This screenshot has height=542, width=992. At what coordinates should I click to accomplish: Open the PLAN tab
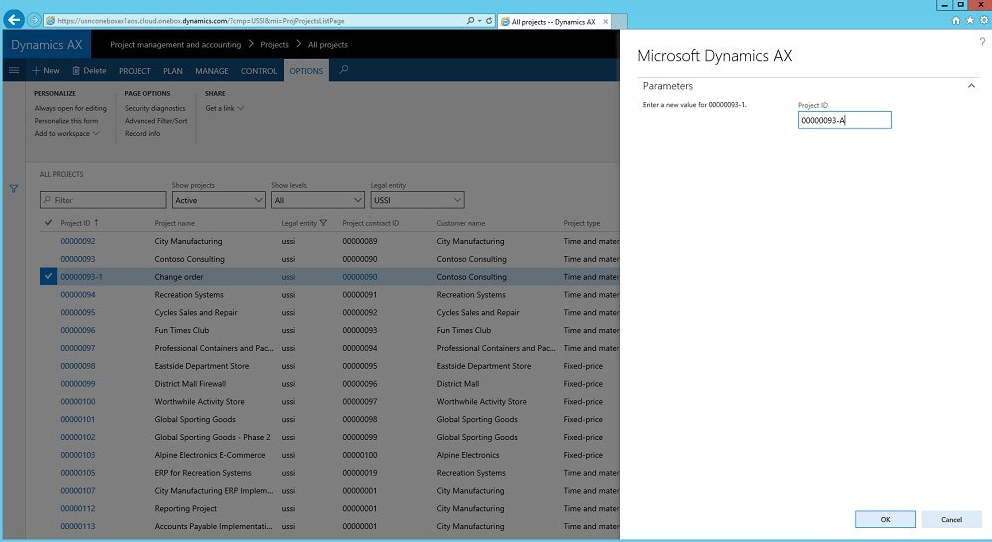[x=173, y=71]
